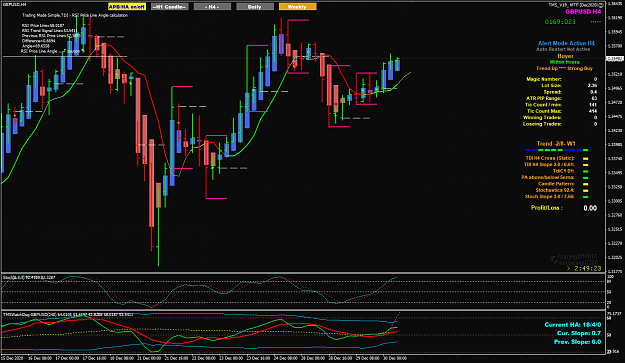The image size is (625, 363).
Task: Click the Profit/Loss 0.00 value
Action: (x=590, y=208)
